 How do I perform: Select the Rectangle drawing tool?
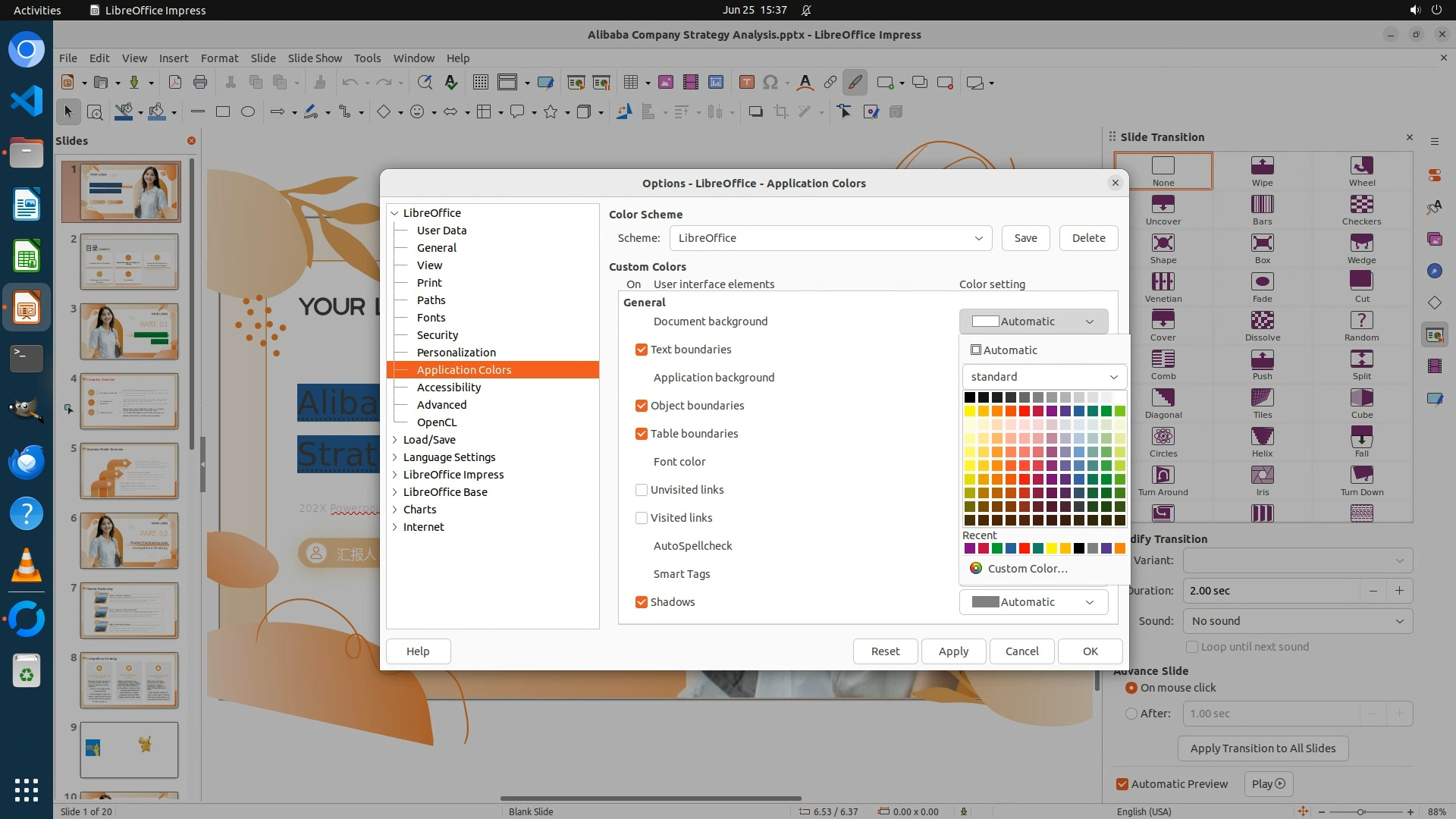(x=223, y=112)
